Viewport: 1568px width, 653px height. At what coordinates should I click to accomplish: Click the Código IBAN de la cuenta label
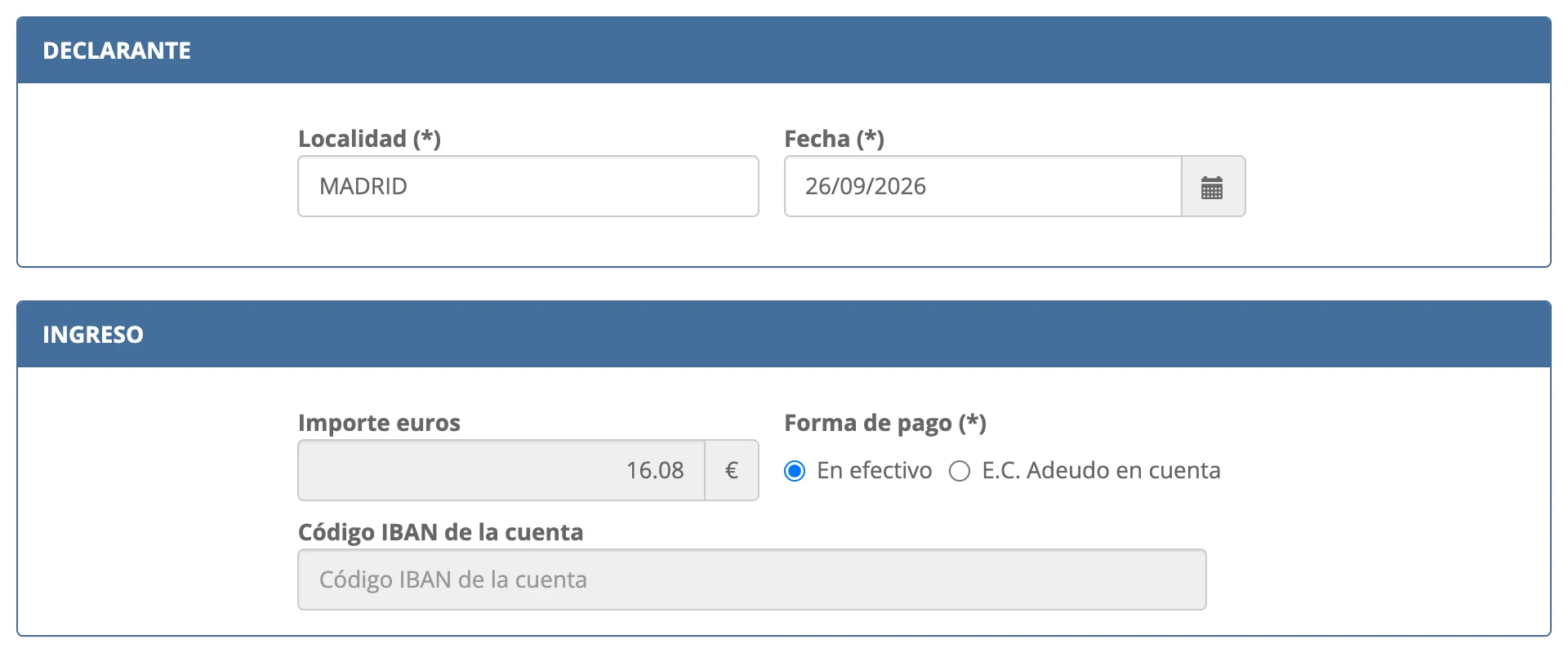point(440,532)
